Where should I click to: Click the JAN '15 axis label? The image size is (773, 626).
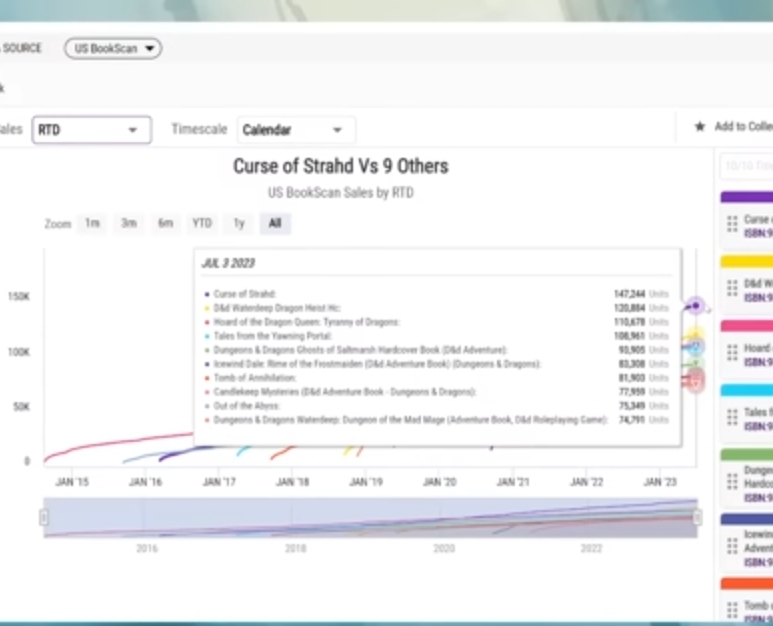[x=72, y=482]
